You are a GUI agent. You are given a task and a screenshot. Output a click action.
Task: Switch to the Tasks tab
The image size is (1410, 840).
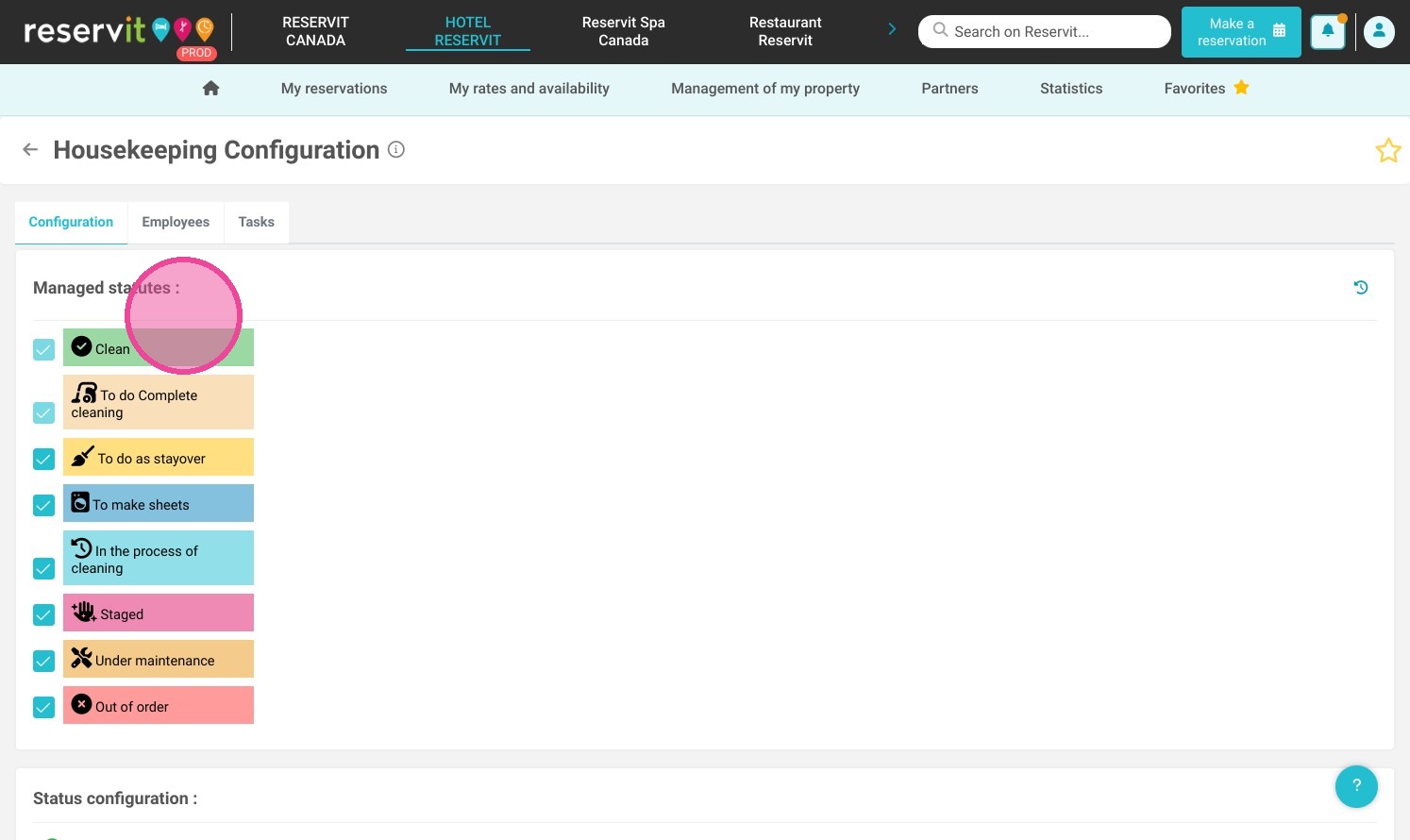tap(257, 222)
